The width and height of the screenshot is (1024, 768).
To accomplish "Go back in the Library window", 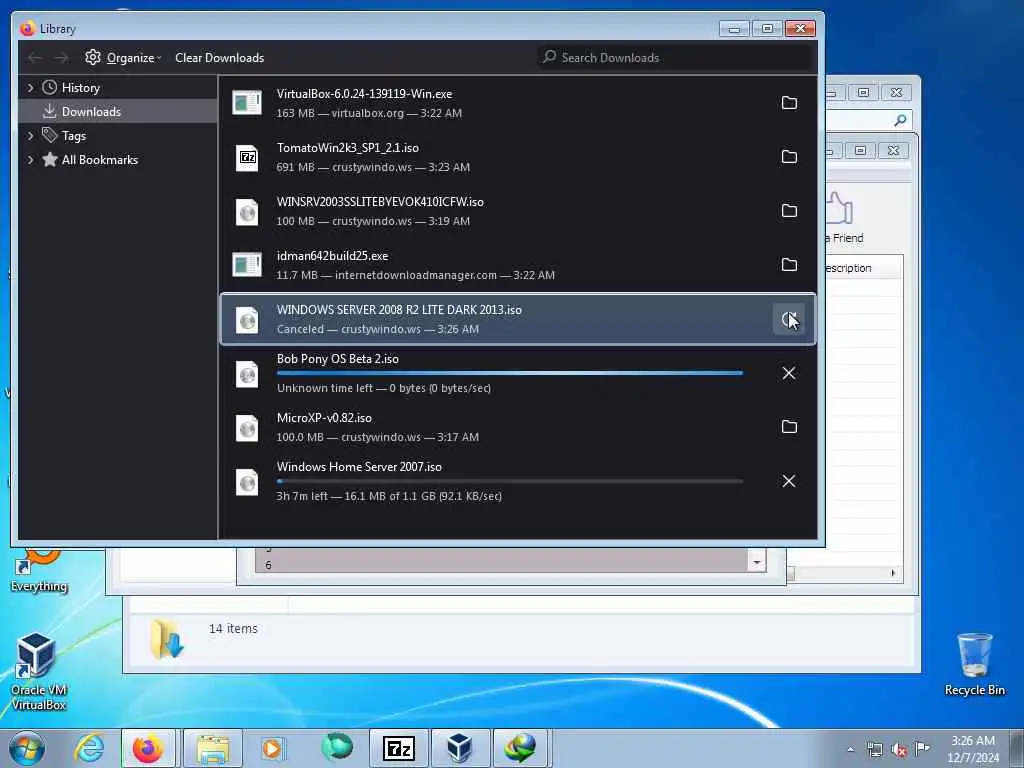I will [35, 58].
